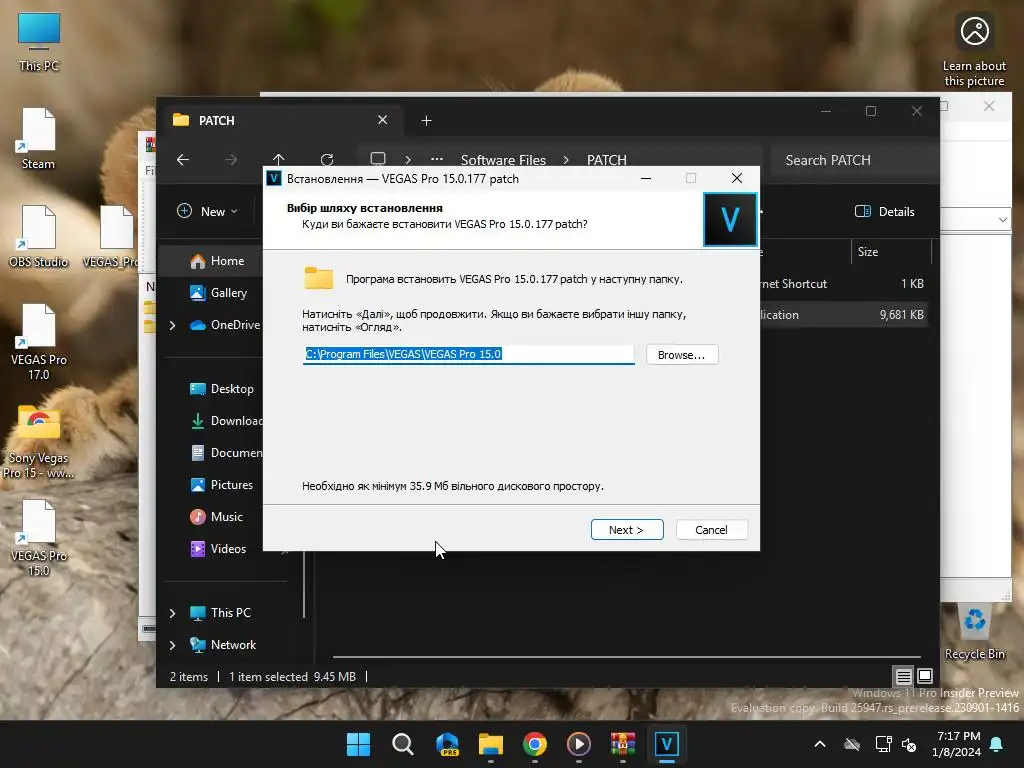
Task: Click the muted volume tray icon
Action: pyautogui.click(x=909, y=744)
